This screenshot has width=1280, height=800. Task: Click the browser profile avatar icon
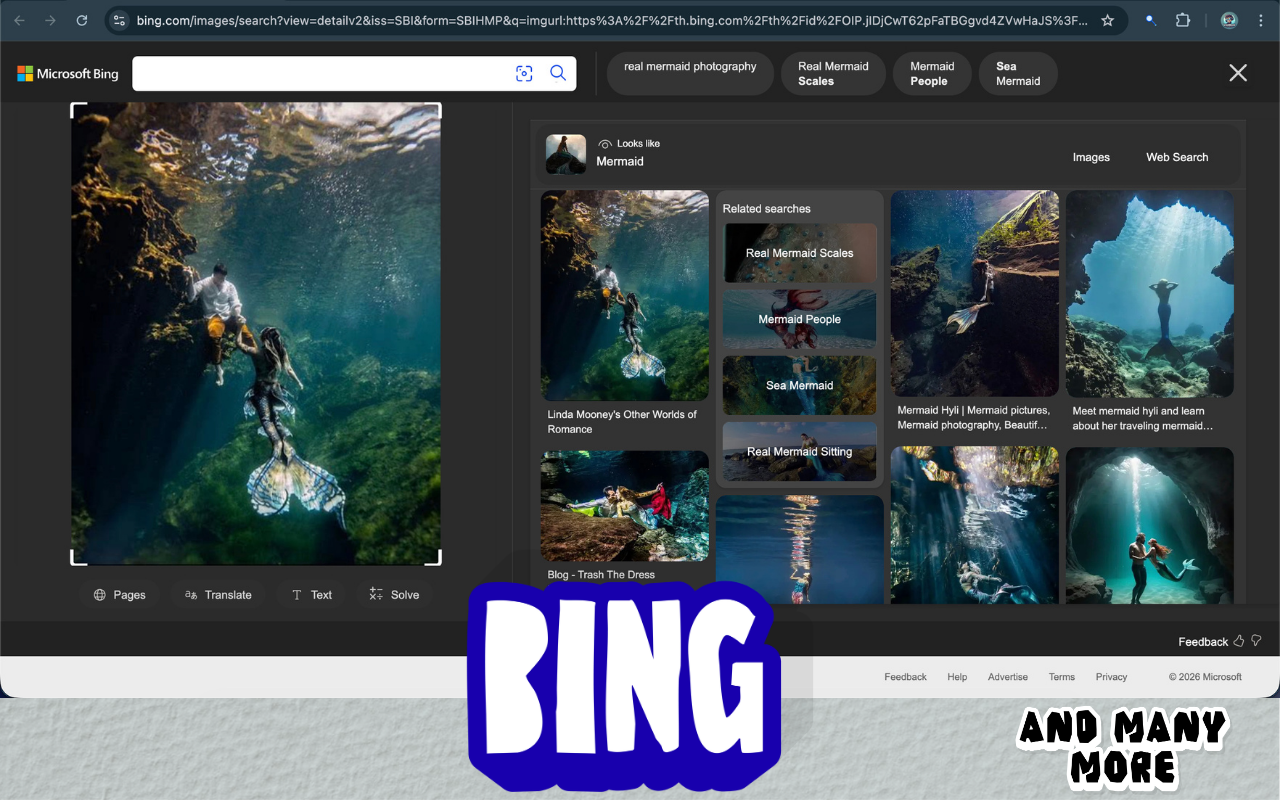[x=1228, y=19]
